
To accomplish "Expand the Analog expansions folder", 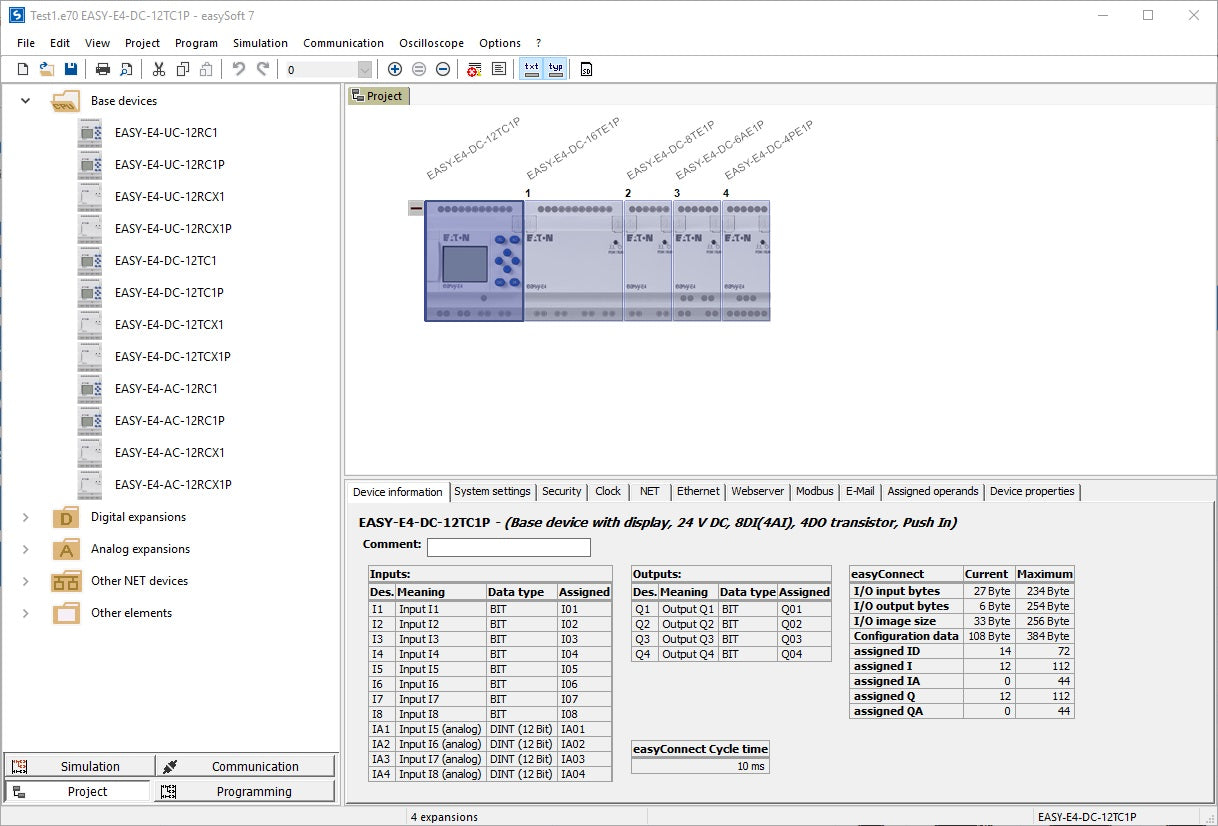I will pyautogui.click(x=26, y=549).
